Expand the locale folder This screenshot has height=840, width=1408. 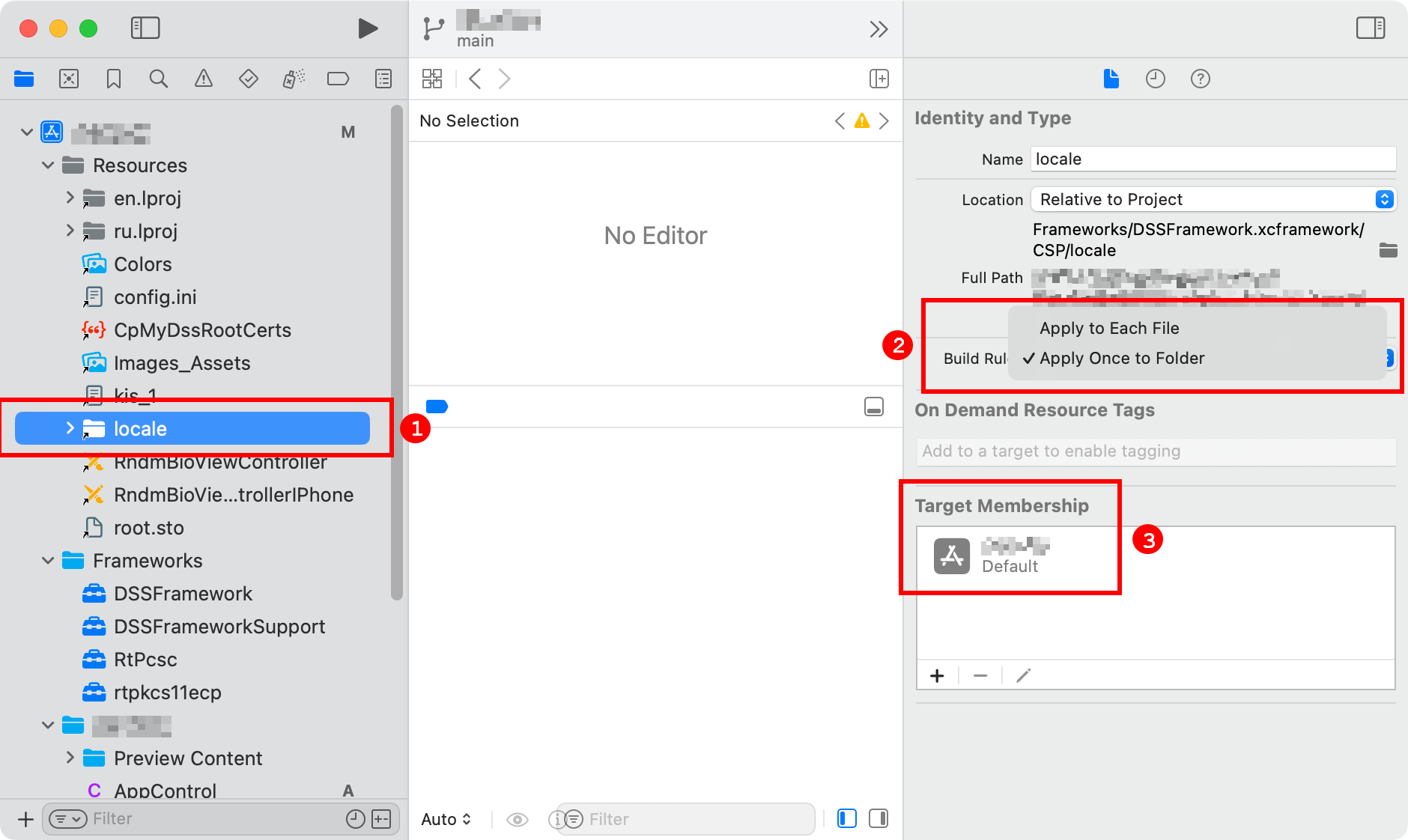coord(70,428)
